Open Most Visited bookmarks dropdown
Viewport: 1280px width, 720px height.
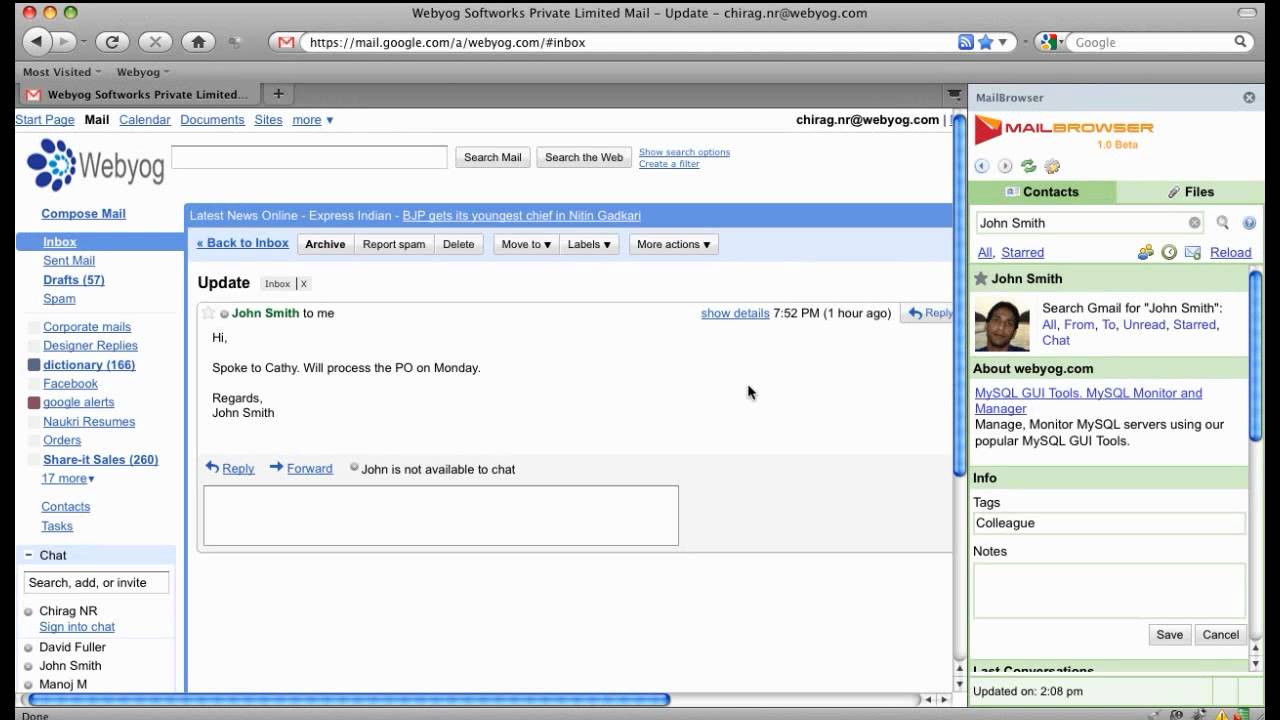click(62, 72)
